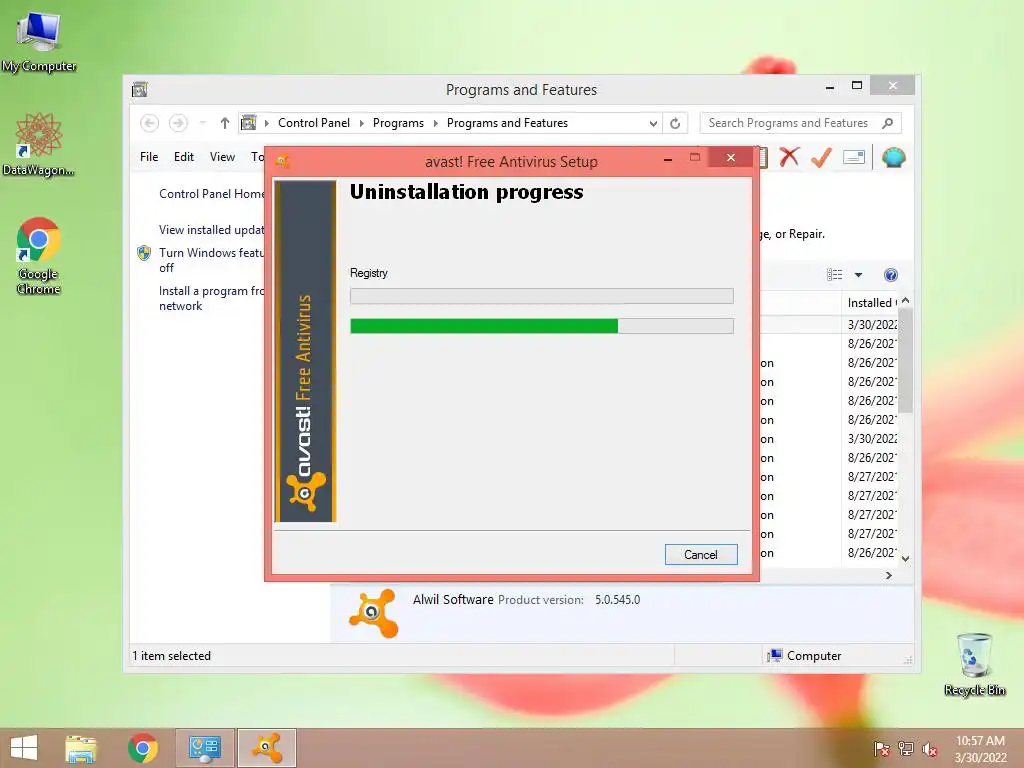Click the avast Setup title bar icon

tap(283, 161)
